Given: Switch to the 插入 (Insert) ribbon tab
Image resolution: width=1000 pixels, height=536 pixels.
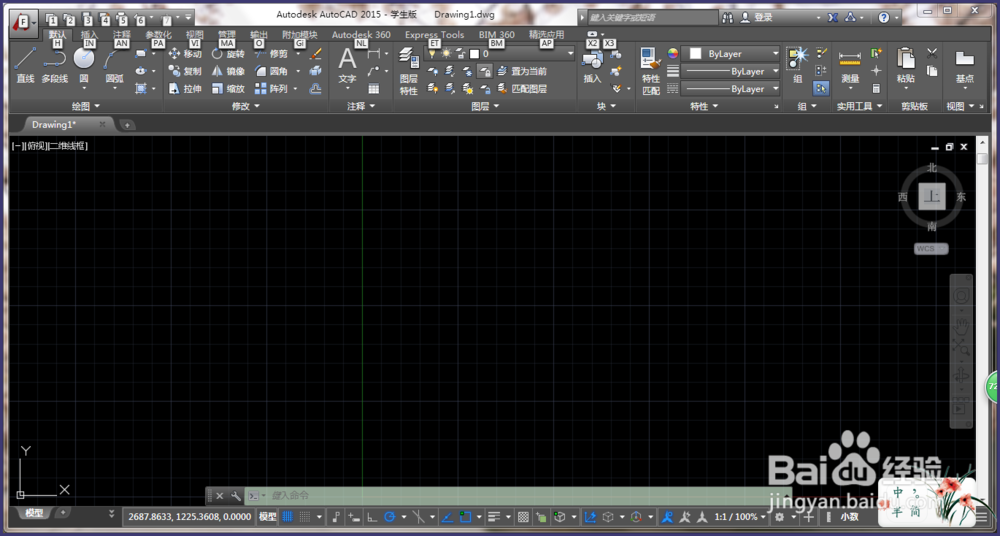Looking at the screenshot, I should coord(89,35).
